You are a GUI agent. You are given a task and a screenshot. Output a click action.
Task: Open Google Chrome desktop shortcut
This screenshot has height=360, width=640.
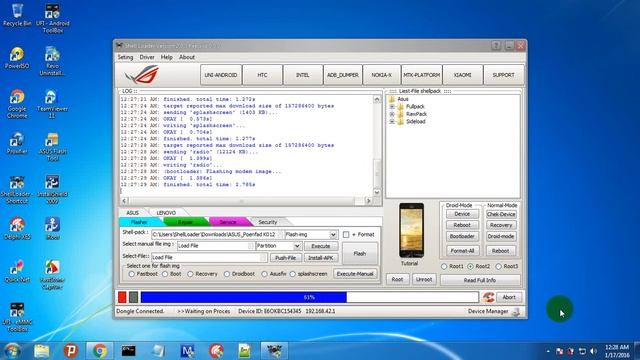[17, 104]
